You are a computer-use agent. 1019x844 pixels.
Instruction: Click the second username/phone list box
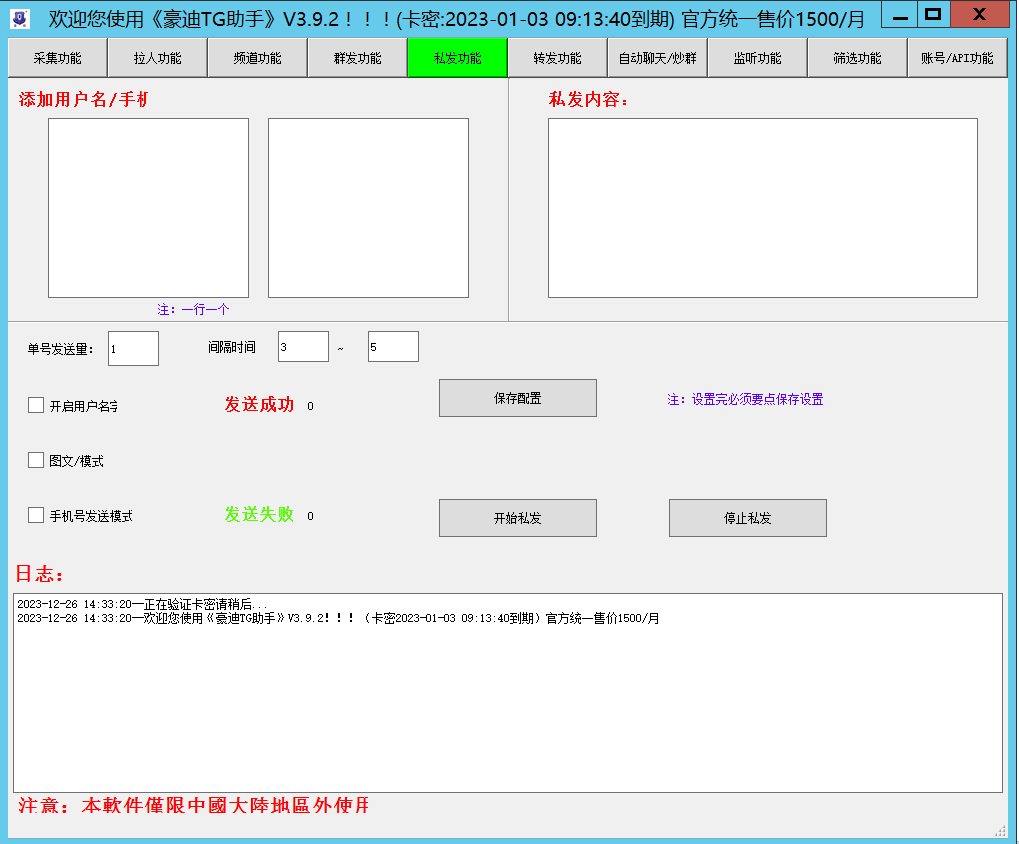368,208
